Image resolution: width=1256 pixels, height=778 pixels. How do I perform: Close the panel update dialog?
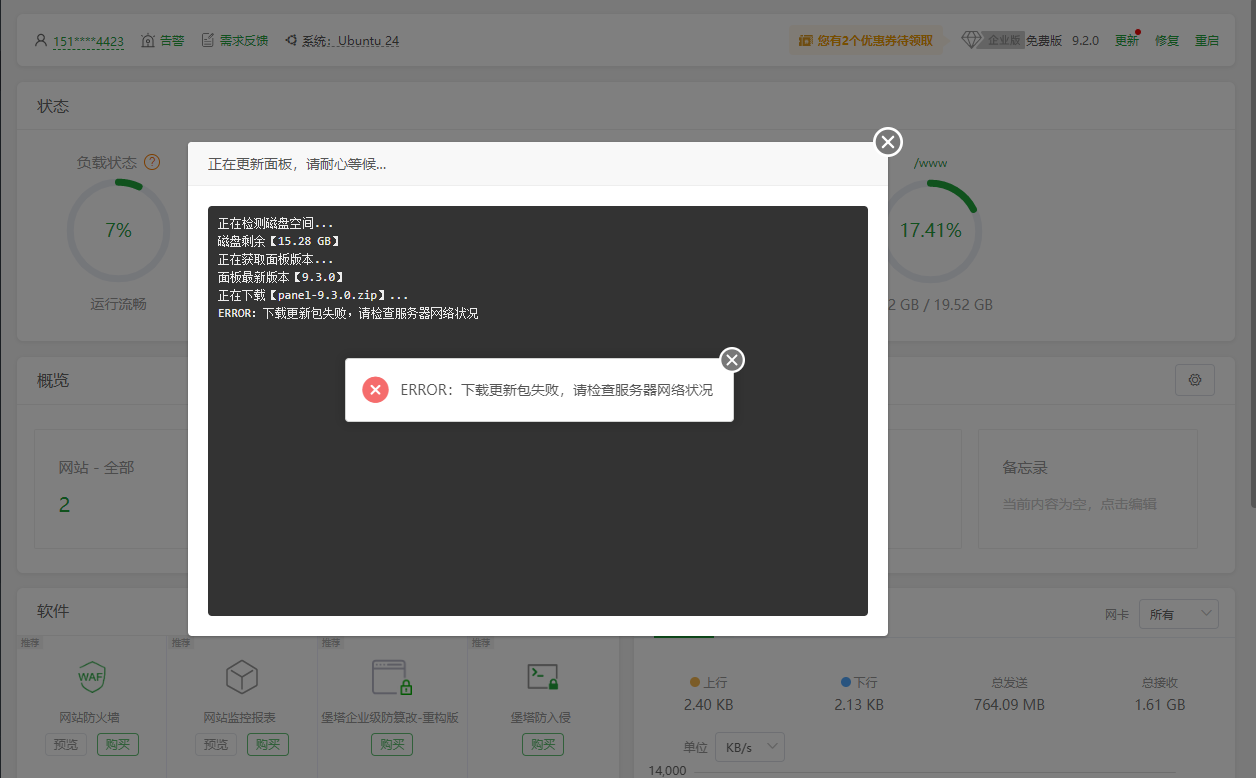tap(888, 142)
